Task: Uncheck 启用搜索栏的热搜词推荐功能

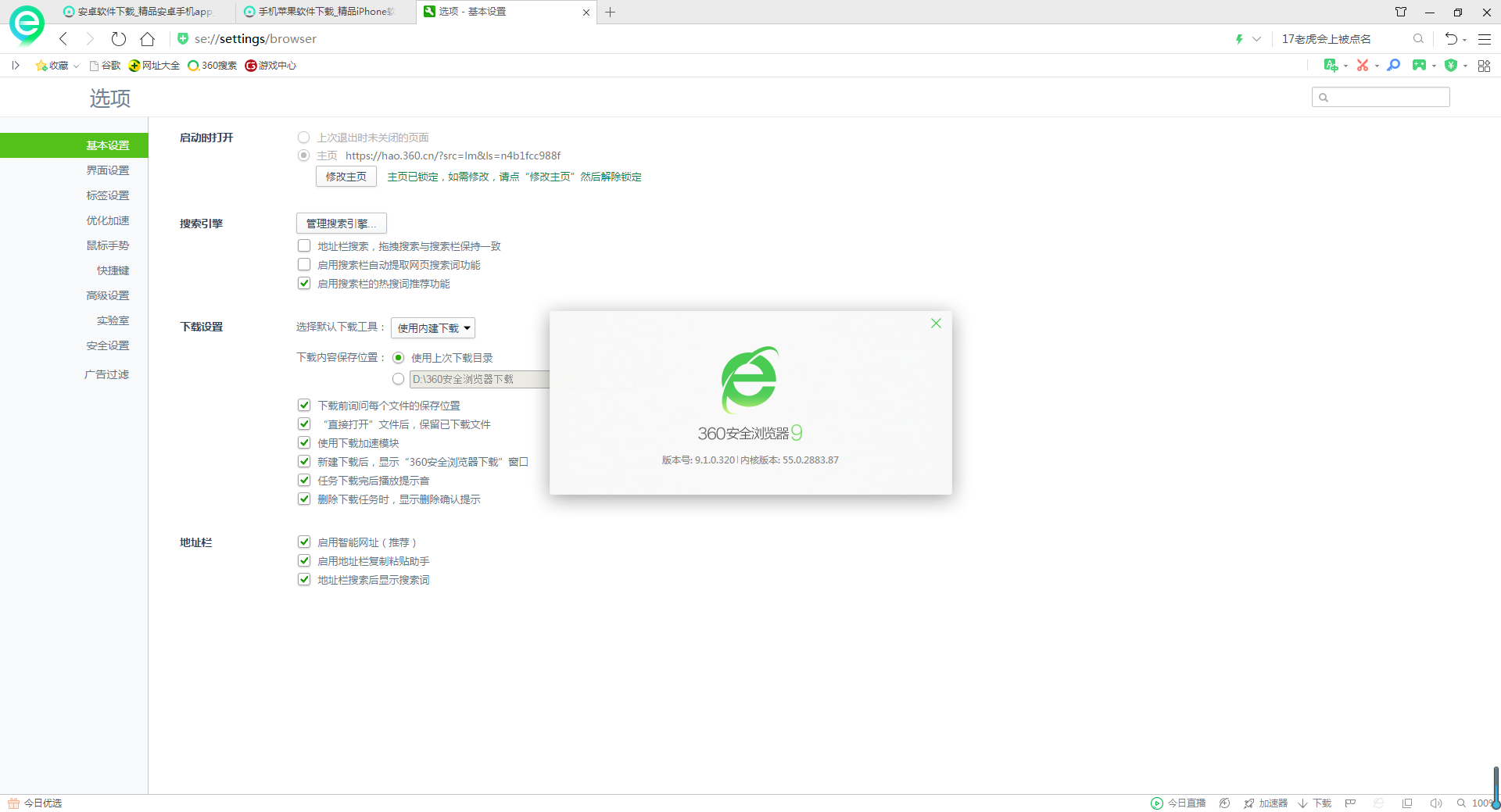Action: (x=304, y=284)
